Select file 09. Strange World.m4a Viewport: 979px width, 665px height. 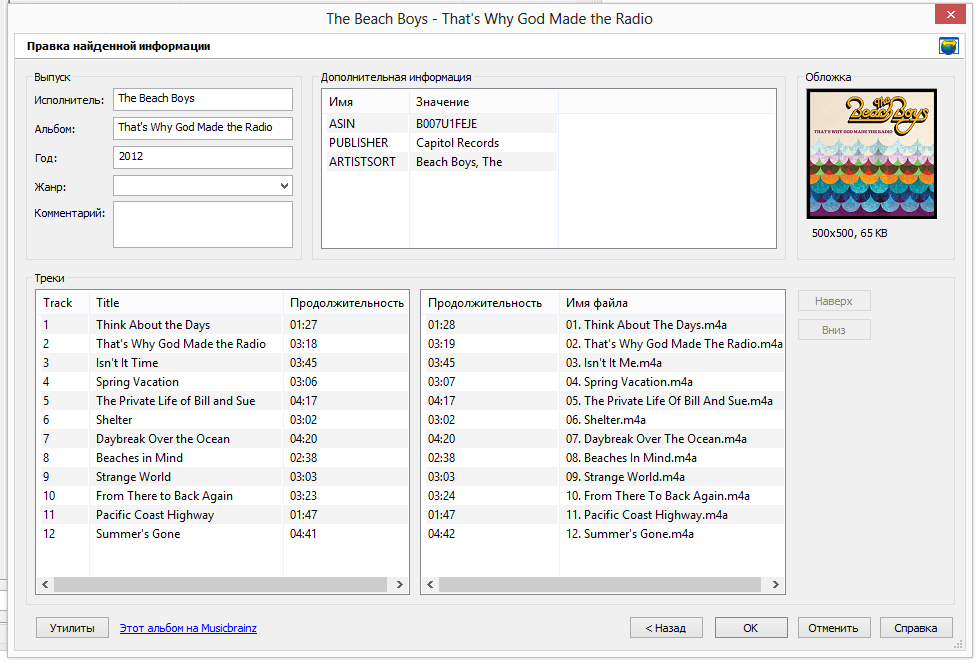pos(603,477)
